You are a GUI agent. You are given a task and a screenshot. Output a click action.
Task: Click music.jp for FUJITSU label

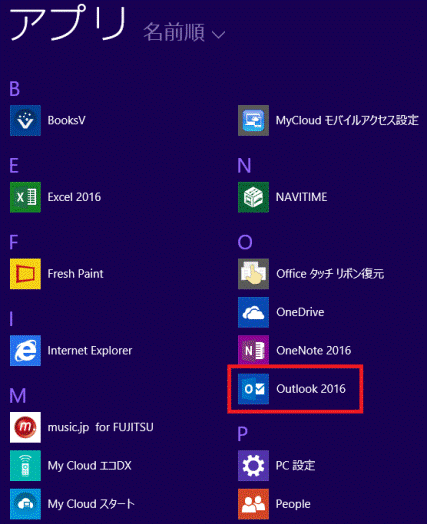click(x=101, y=427)
